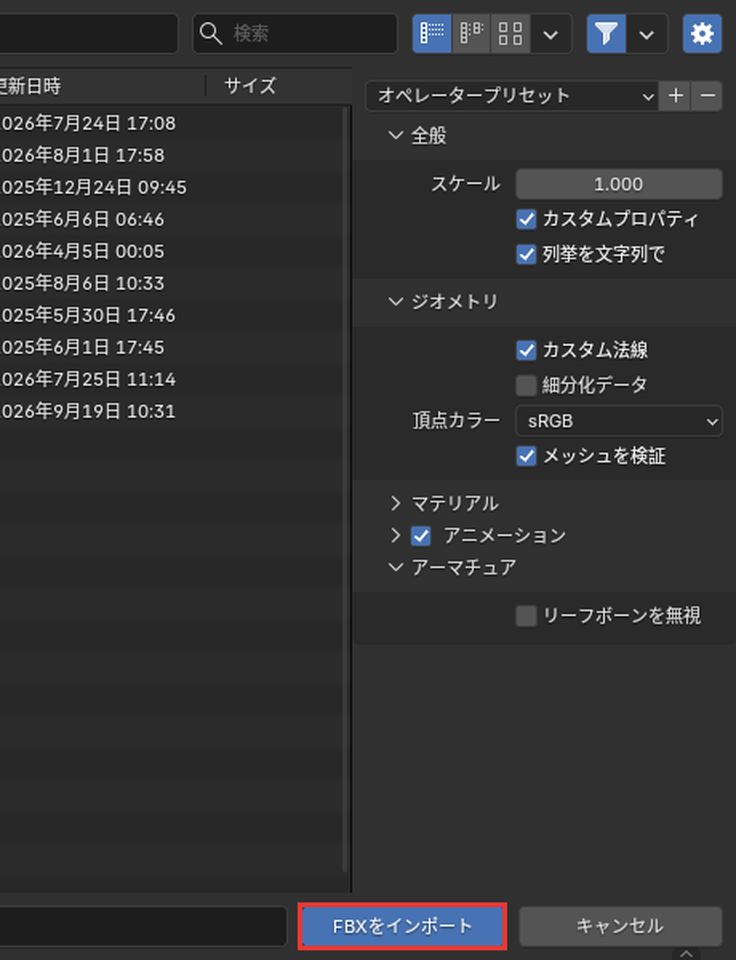Image resolution: width=736 pixels, height=960 pixels.
Task: Open filter settings dropdown arrow
Action: click(647, 33)
